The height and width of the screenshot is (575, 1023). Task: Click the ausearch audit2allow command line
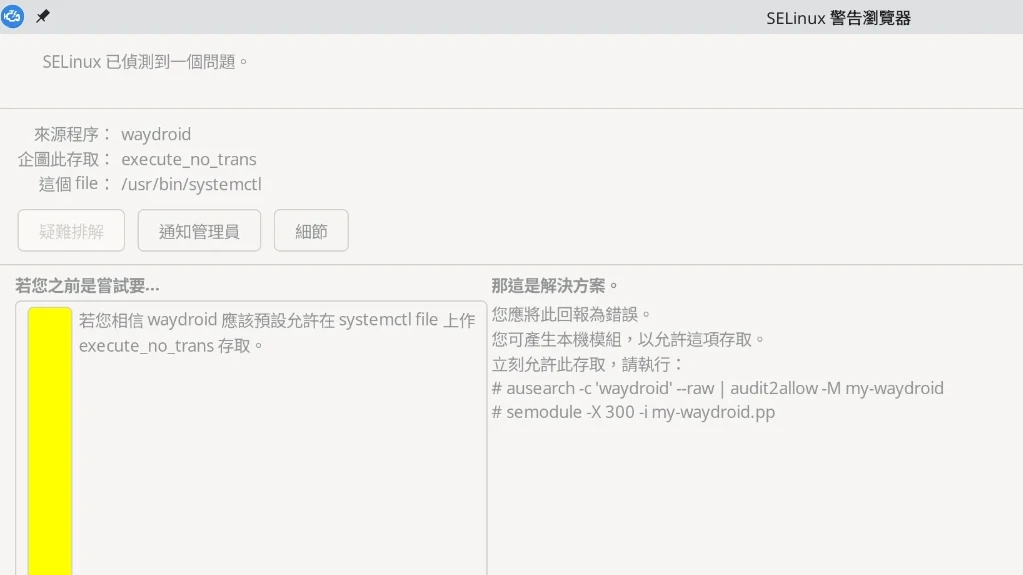(x=717, y=388)
